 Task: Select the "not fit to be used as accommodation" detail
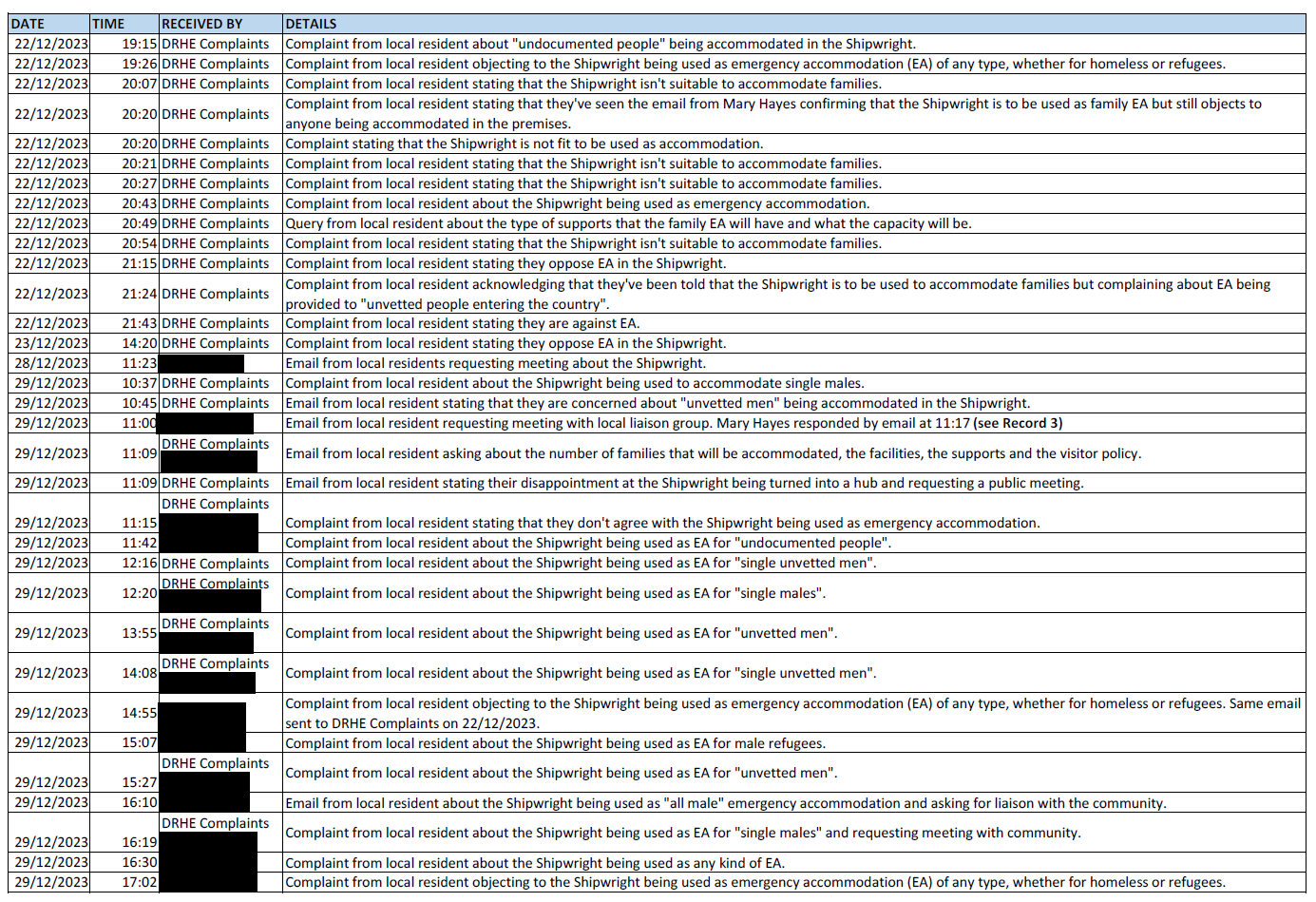[x=794, y=144]
